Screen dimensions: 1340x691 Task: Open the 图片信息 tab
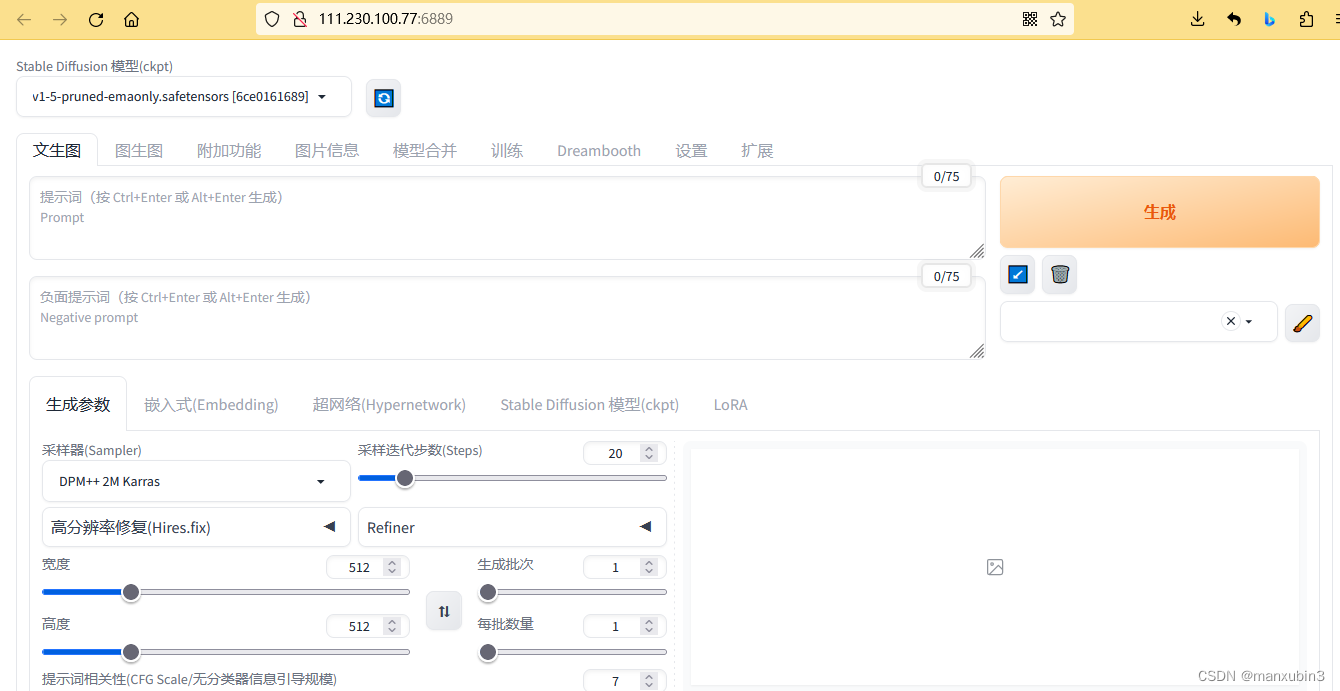point(327,151)
